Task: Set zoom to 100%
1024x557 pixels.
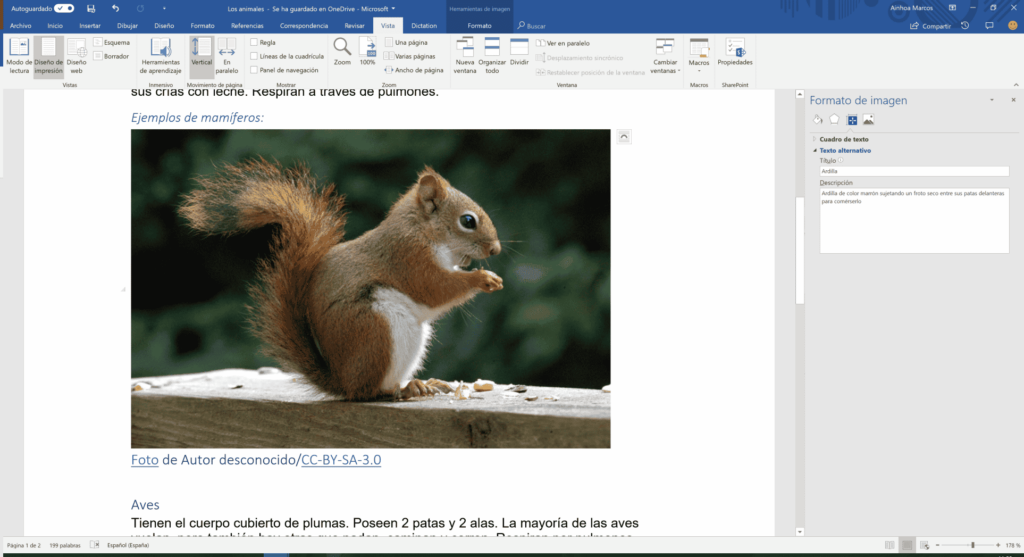Action: [x=368, y=52]
